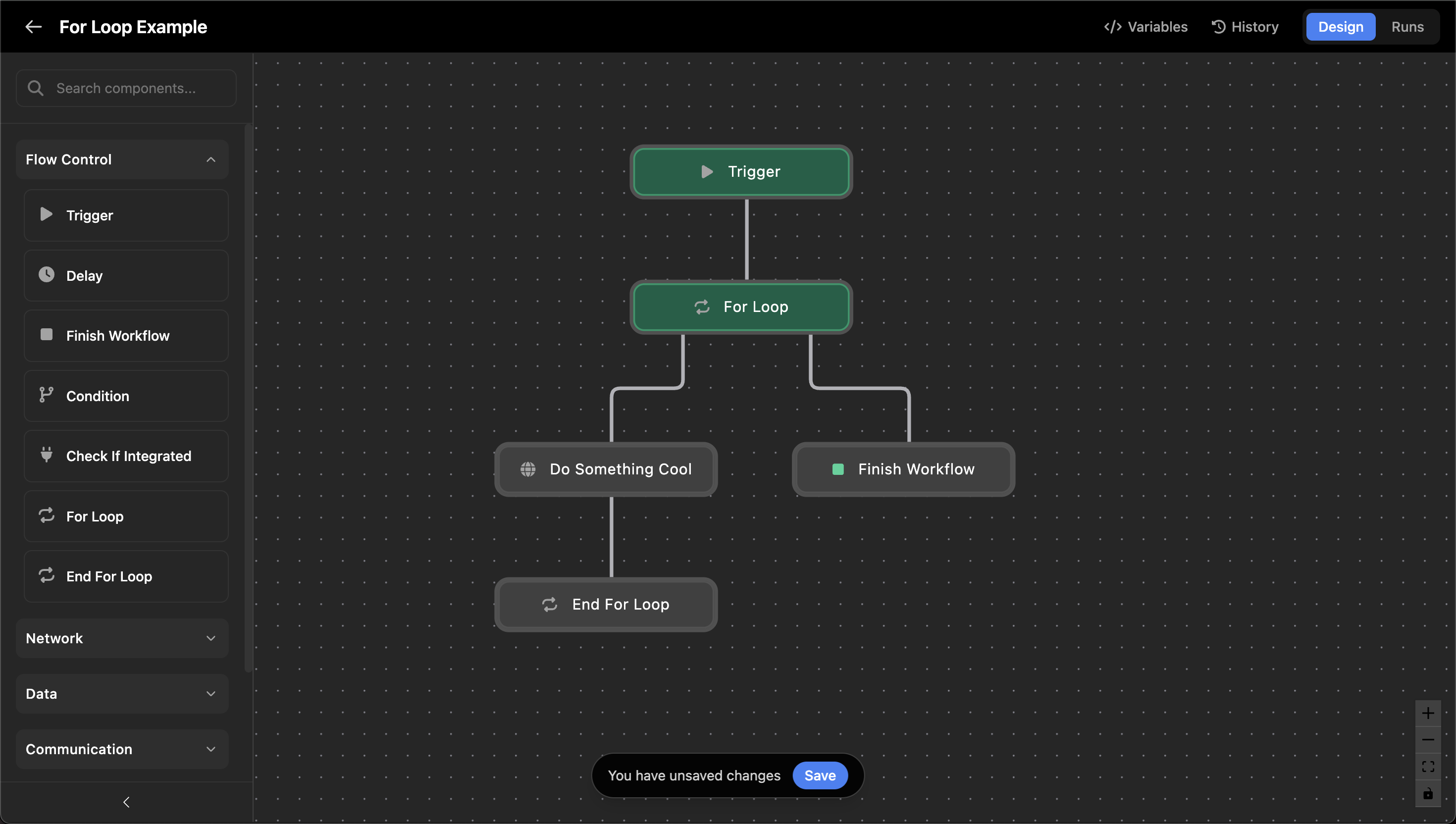Expand the Network section
The width and height of the screenshot is (1456, 824).
pyautogui.click(x=122, y=638)
